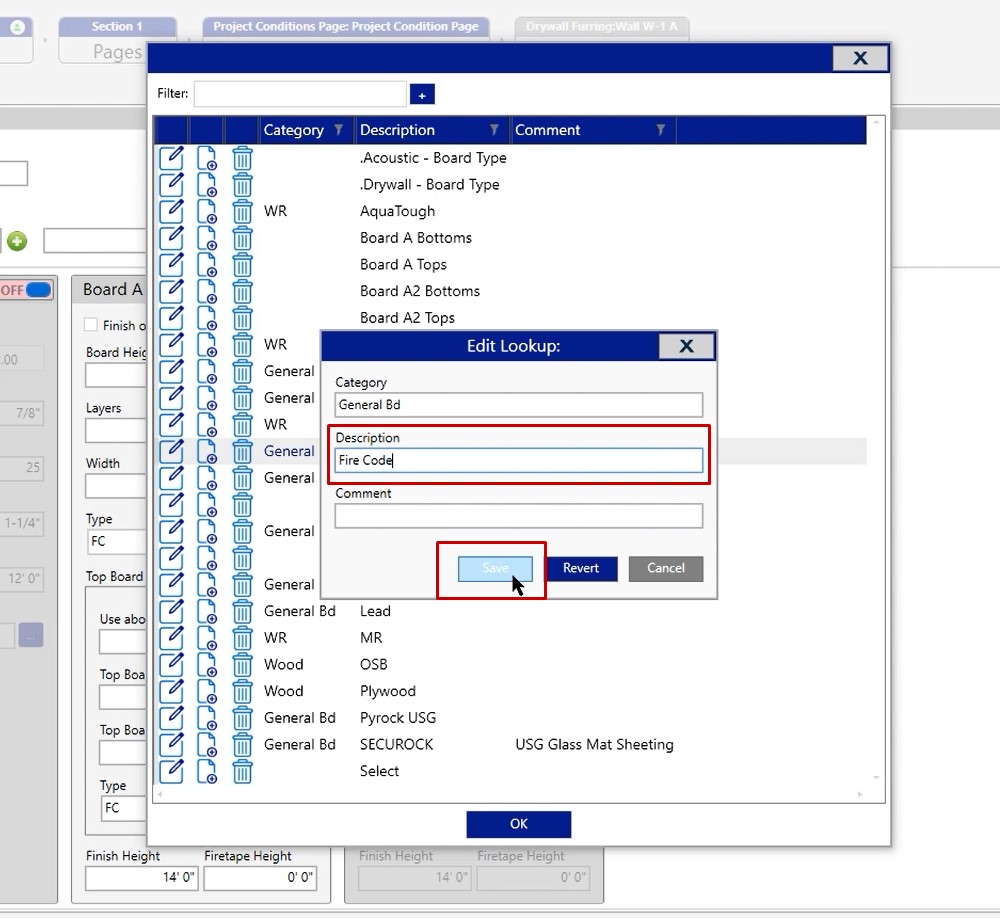Click into the Comment text field
Image resolution: width=1000 pixels, height=918 pixels.
518,516
